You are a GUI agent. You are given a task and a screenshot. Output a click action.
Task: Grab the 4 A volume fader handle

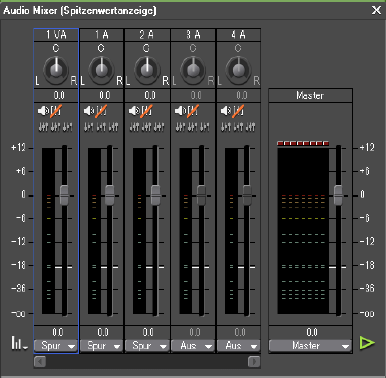point(247,195)
